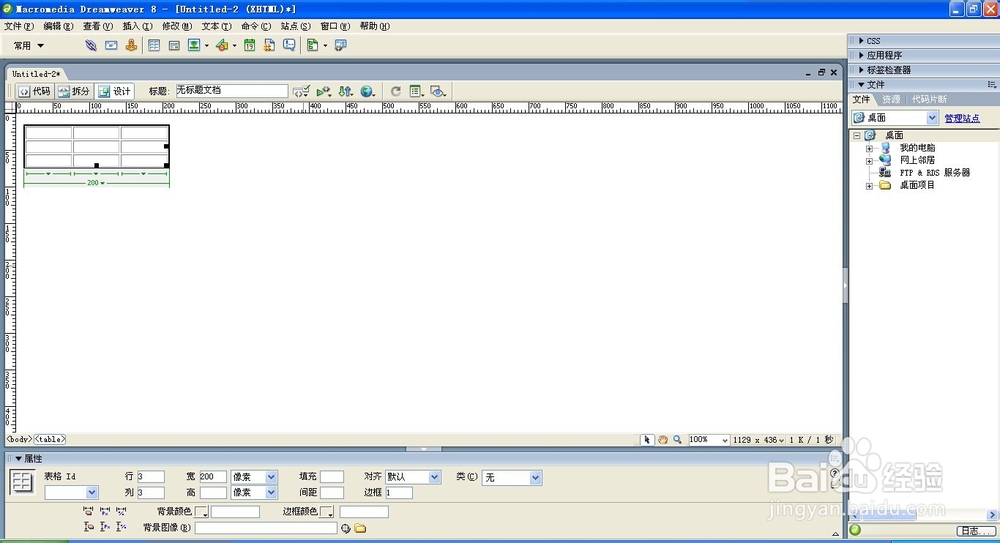Open the Tag Chooser icon
Screen dimensions: 1000x543
click(341, 45)
